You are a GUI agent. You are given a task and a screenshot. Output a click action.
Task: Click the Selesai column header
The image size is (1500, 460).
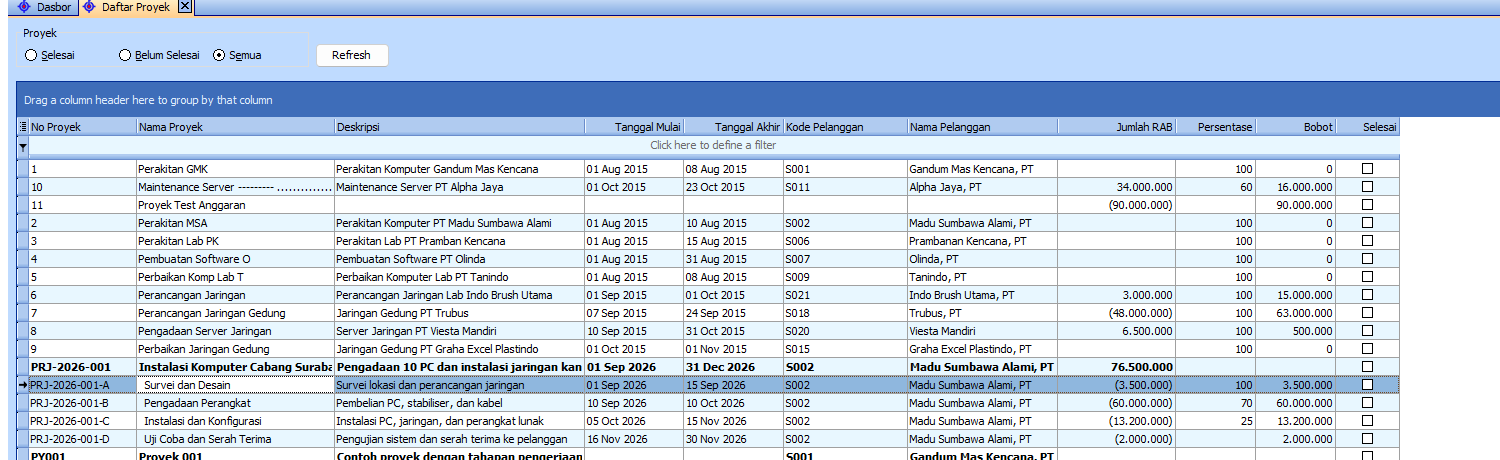(1368, 127)
